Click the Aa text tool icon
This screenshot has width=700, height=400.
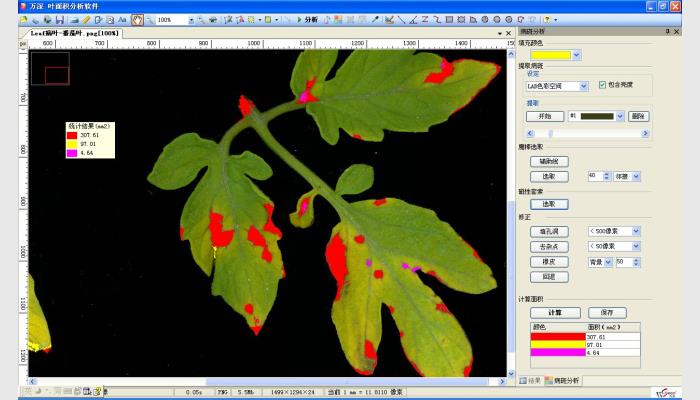pyautogui.click(x=122, y=19)
